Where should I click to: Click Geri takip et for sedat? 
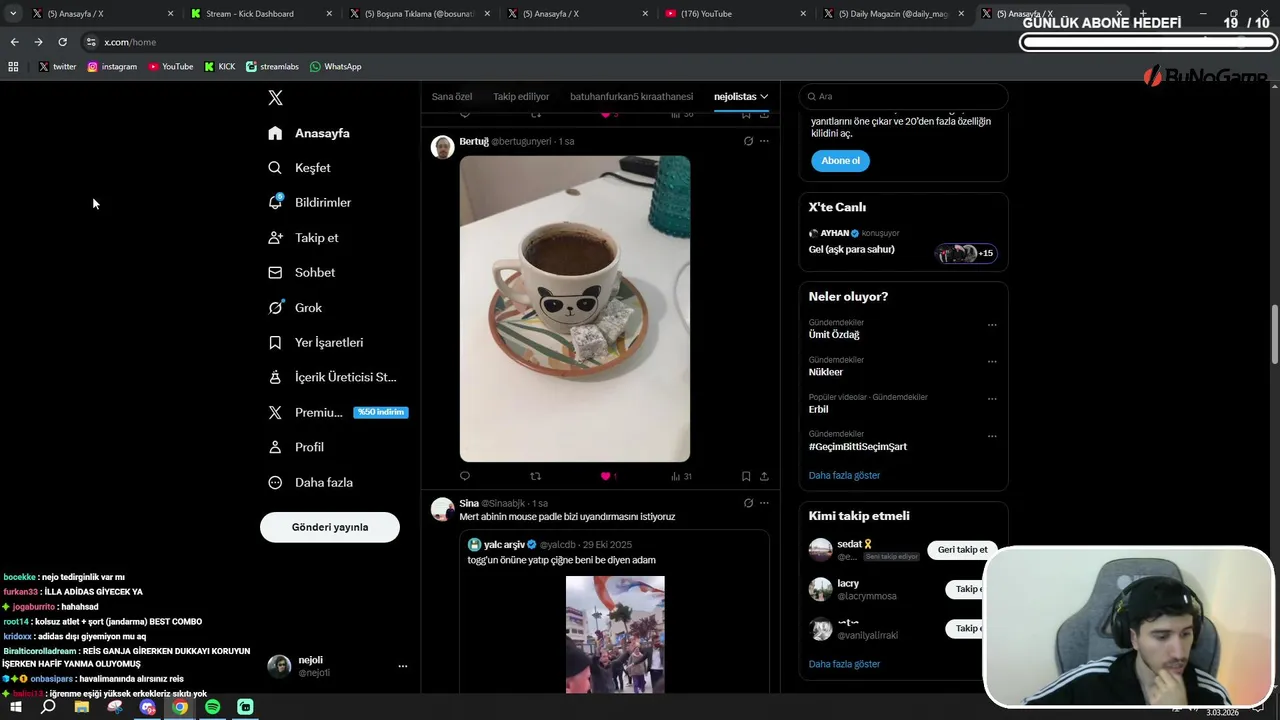coord(962,549)
